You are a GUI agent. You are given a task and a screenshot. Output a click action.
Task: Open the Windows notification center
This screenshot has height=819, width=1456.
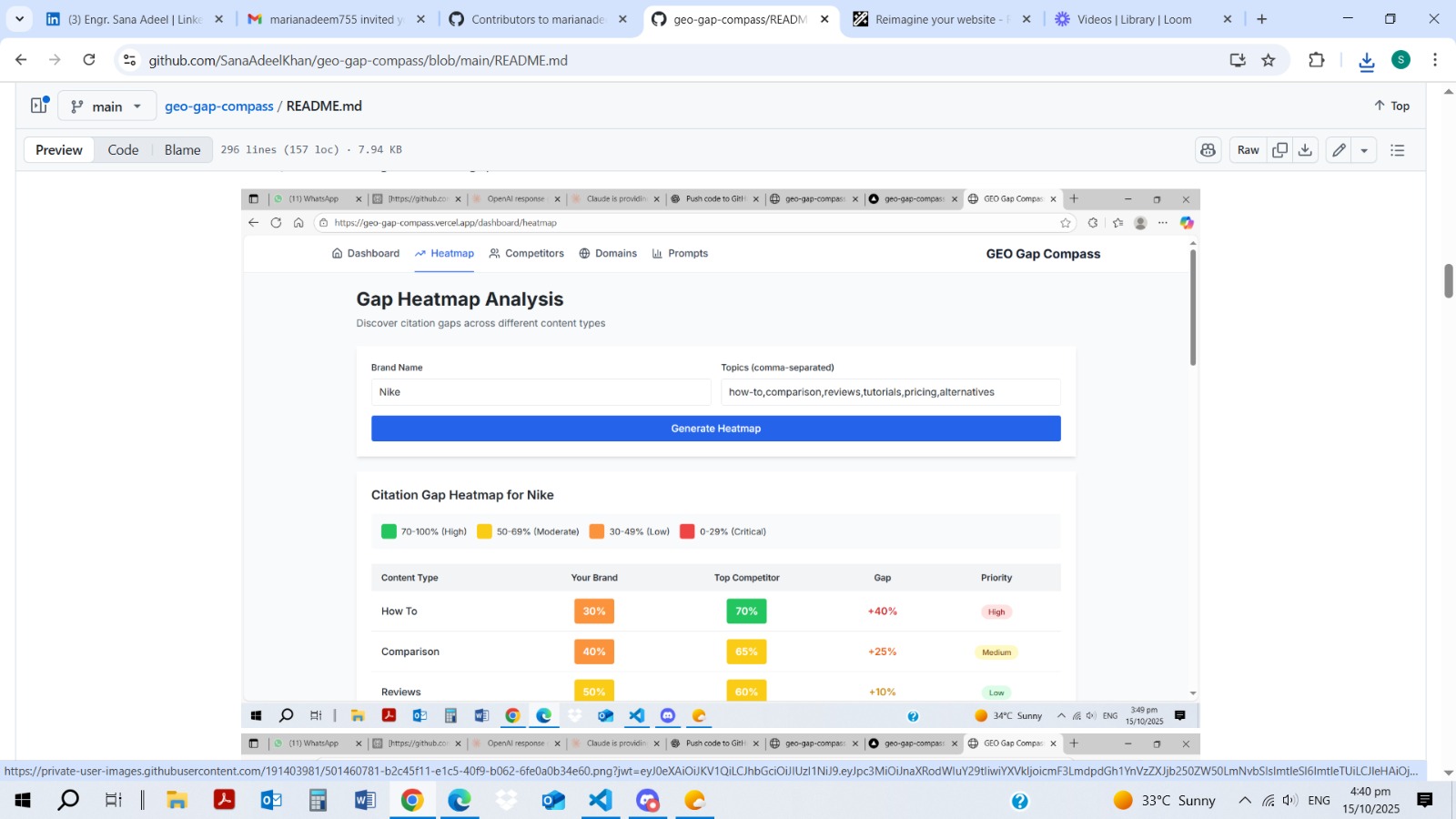[1425, 800]
